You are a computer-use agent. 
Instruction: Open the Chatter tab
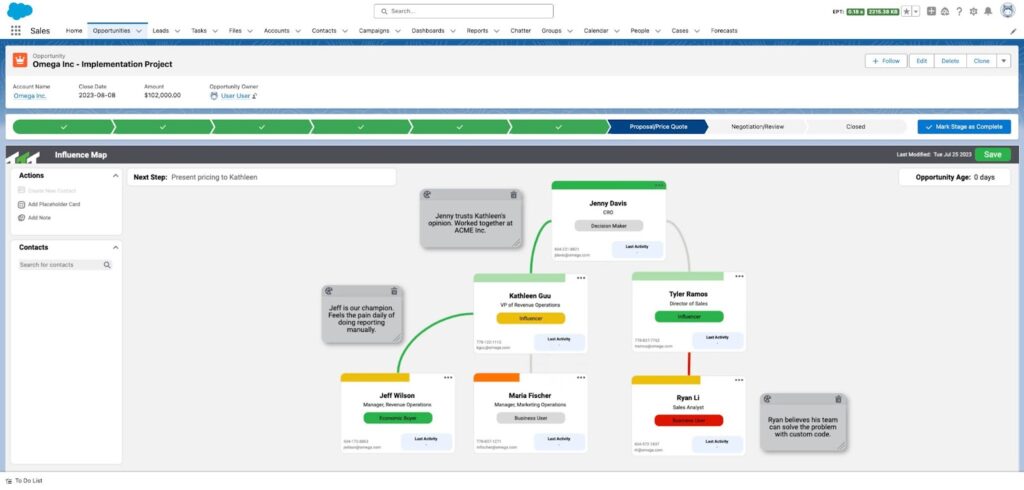(520, 31)
